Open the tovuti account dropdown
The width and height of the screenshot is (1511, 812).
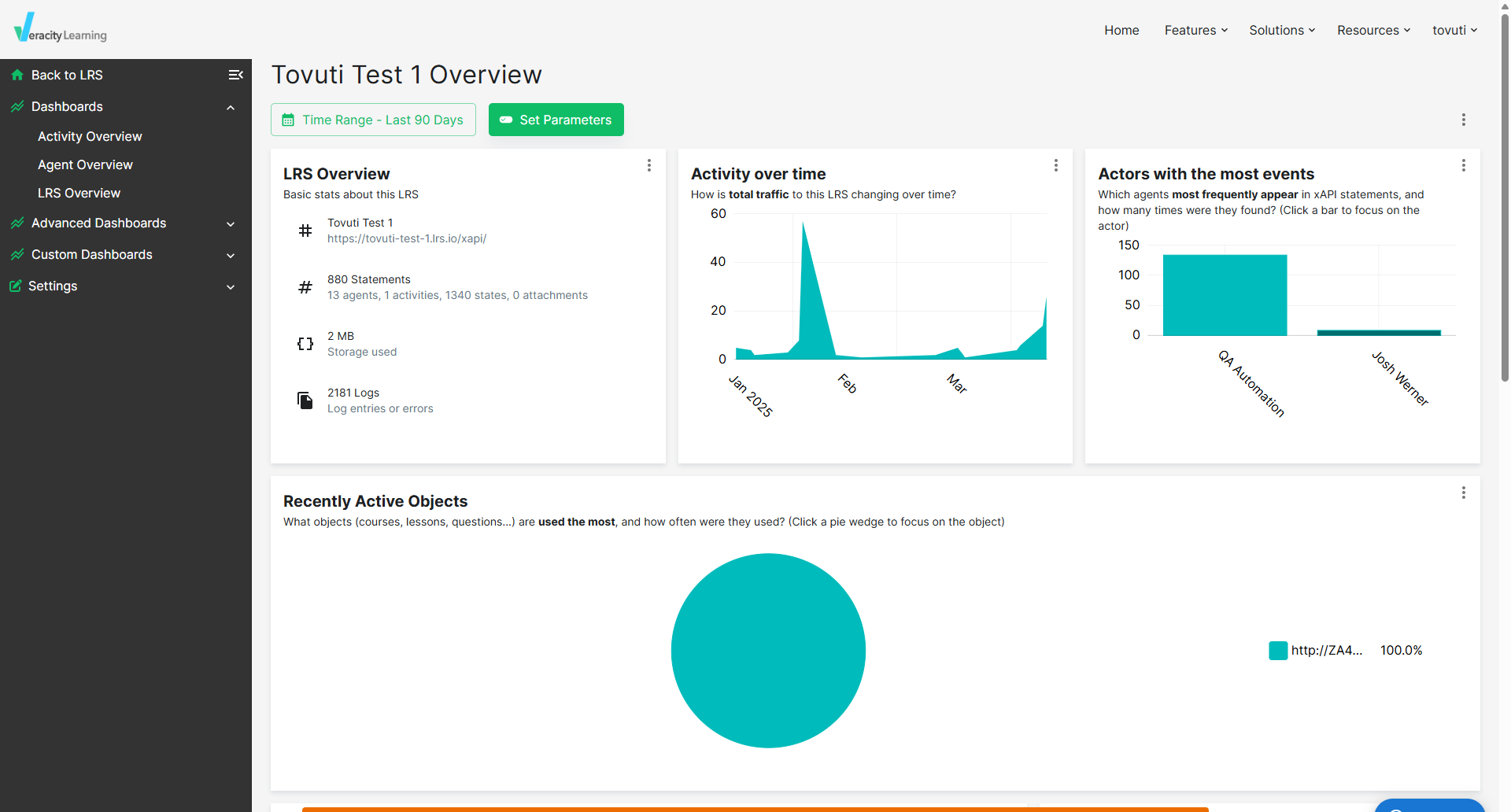click(1455, 30)
